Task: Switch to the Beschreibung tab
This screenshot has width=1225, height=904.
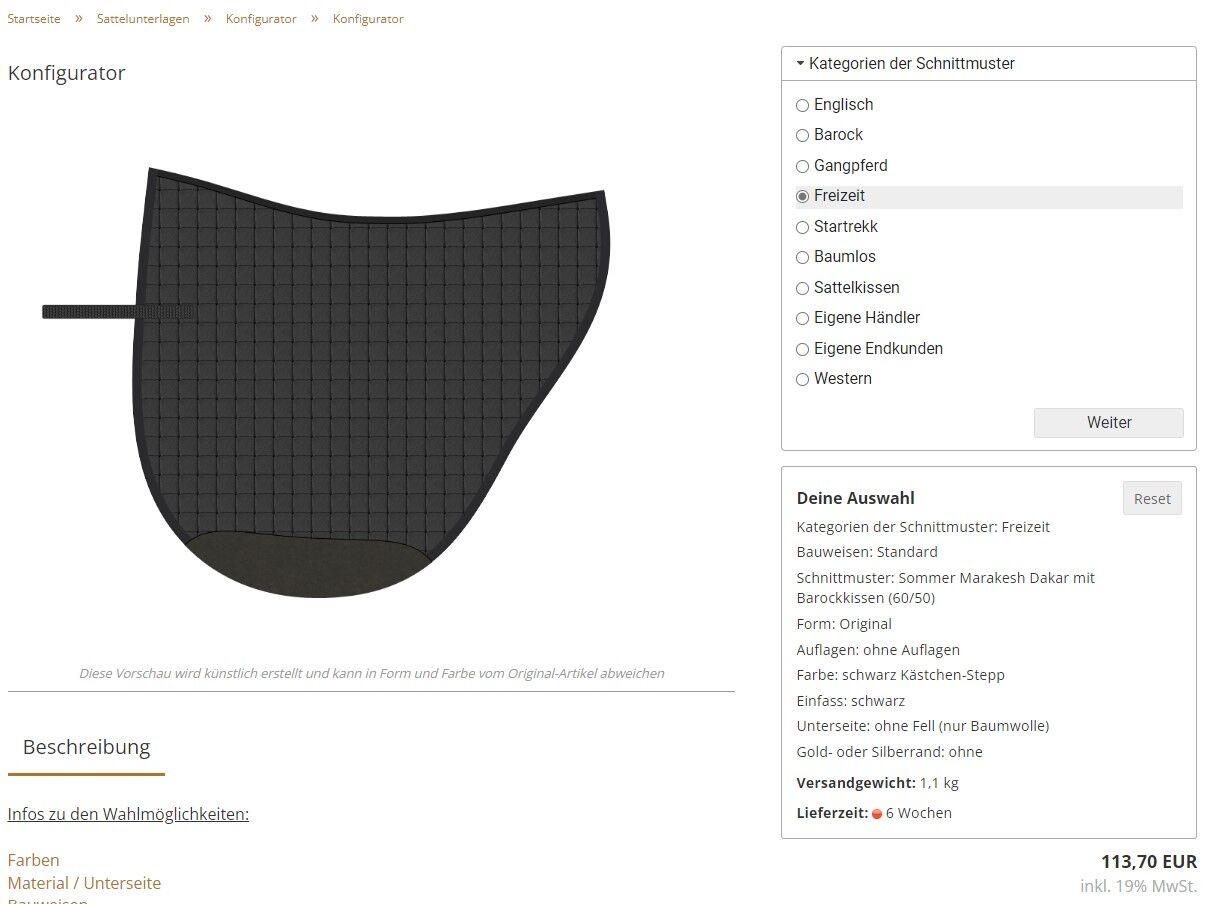Action: [x=86, y=747]
